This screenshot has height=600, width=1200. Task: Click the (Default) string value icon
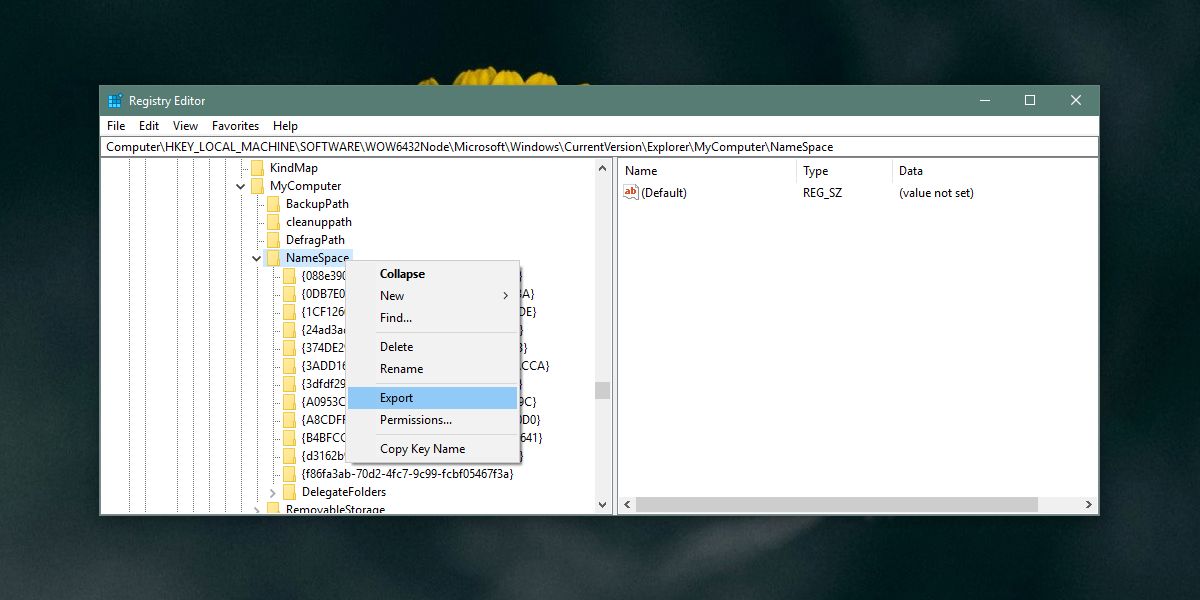[631, 193]
